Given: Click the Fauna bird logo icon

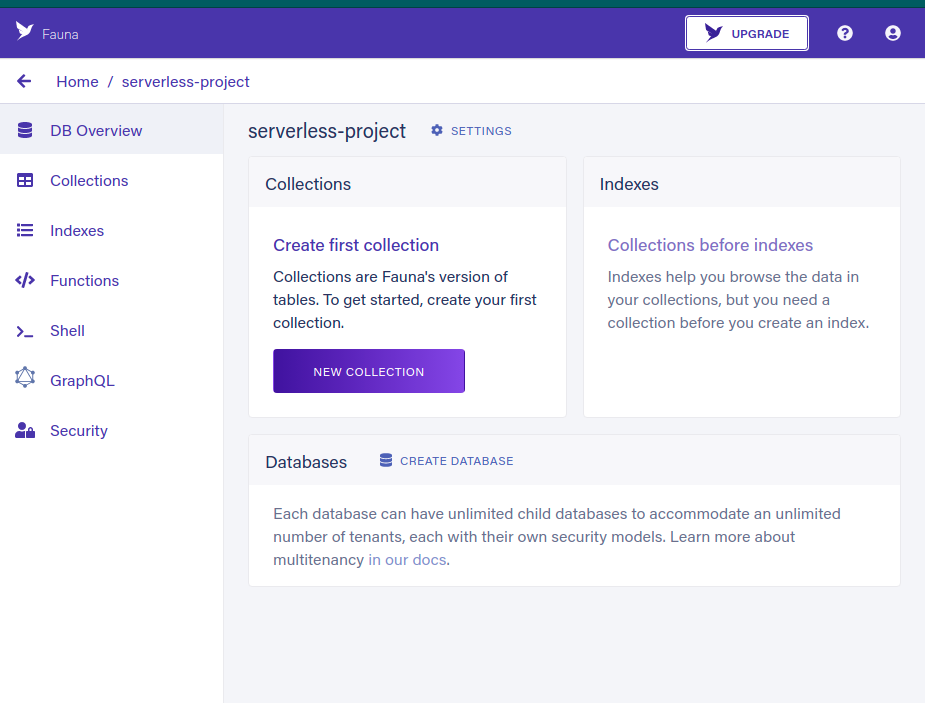Looking at the screenshot, I should [x=25, y=31].
